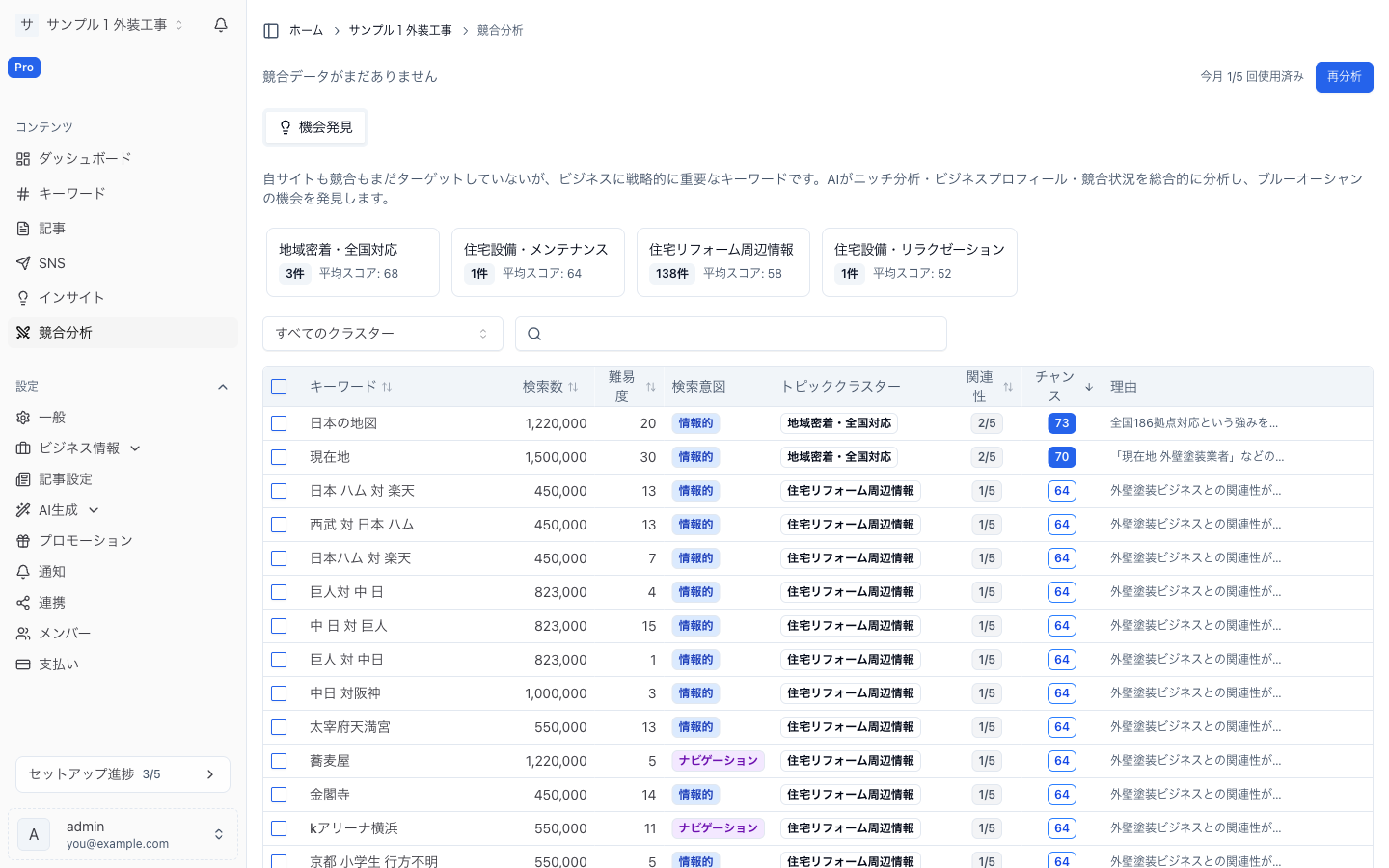Click the 理由 text in 現在地 row
The height and width of the screenshot is (868, 1389).
pos(1197,457)
